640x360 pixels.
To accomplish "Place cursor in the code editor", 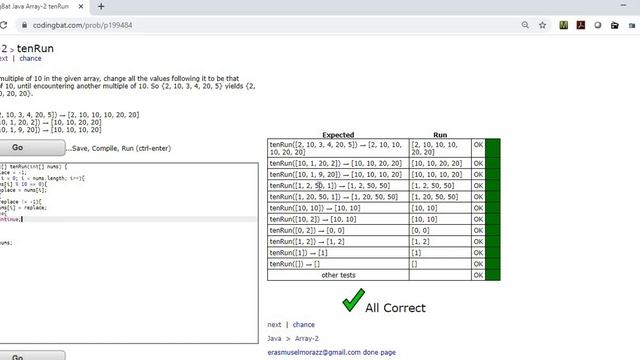I will click(x=129, y=253).
